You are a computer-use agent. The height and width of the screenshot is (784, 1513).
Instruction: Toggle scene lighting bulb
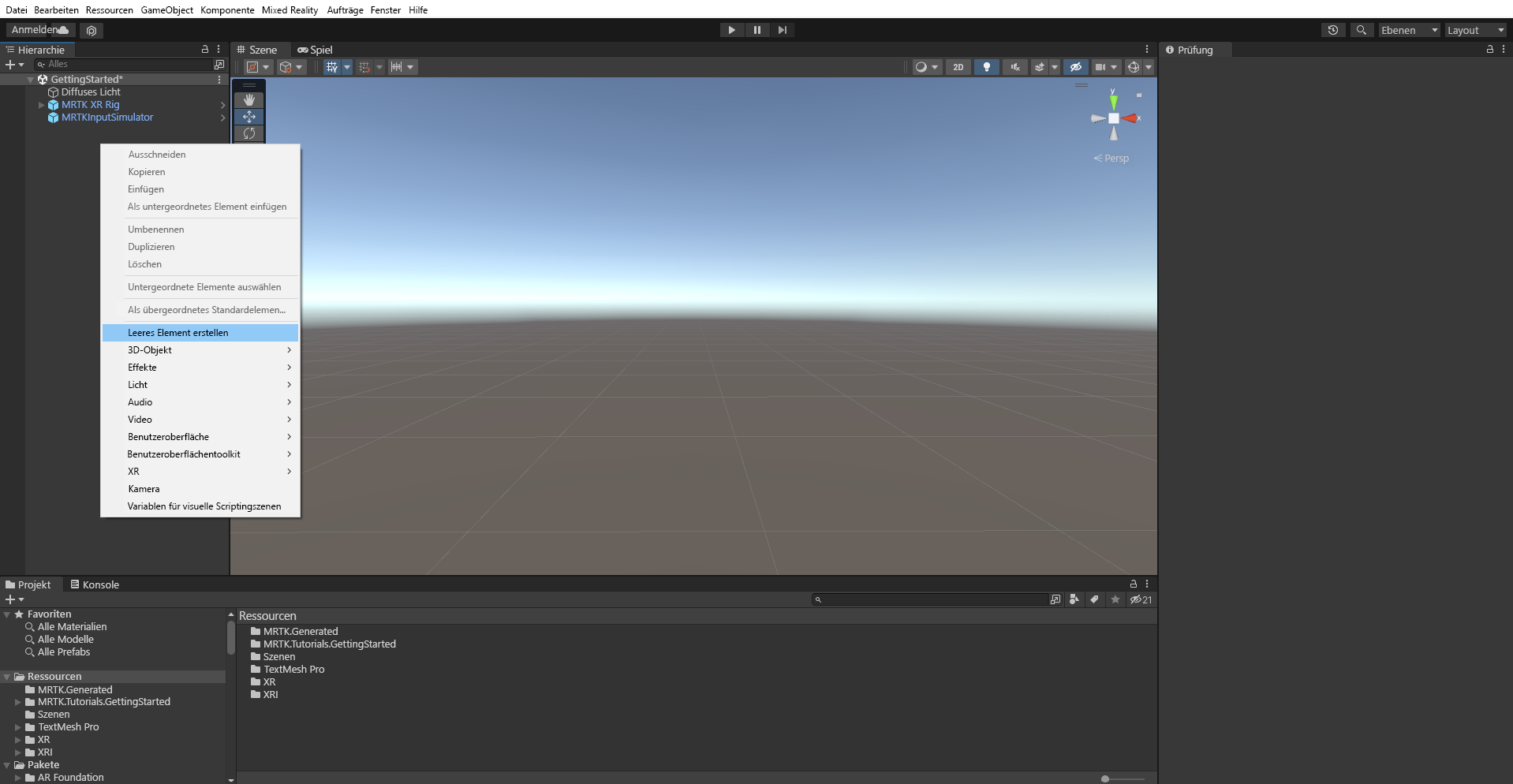[x=987, y=67]
